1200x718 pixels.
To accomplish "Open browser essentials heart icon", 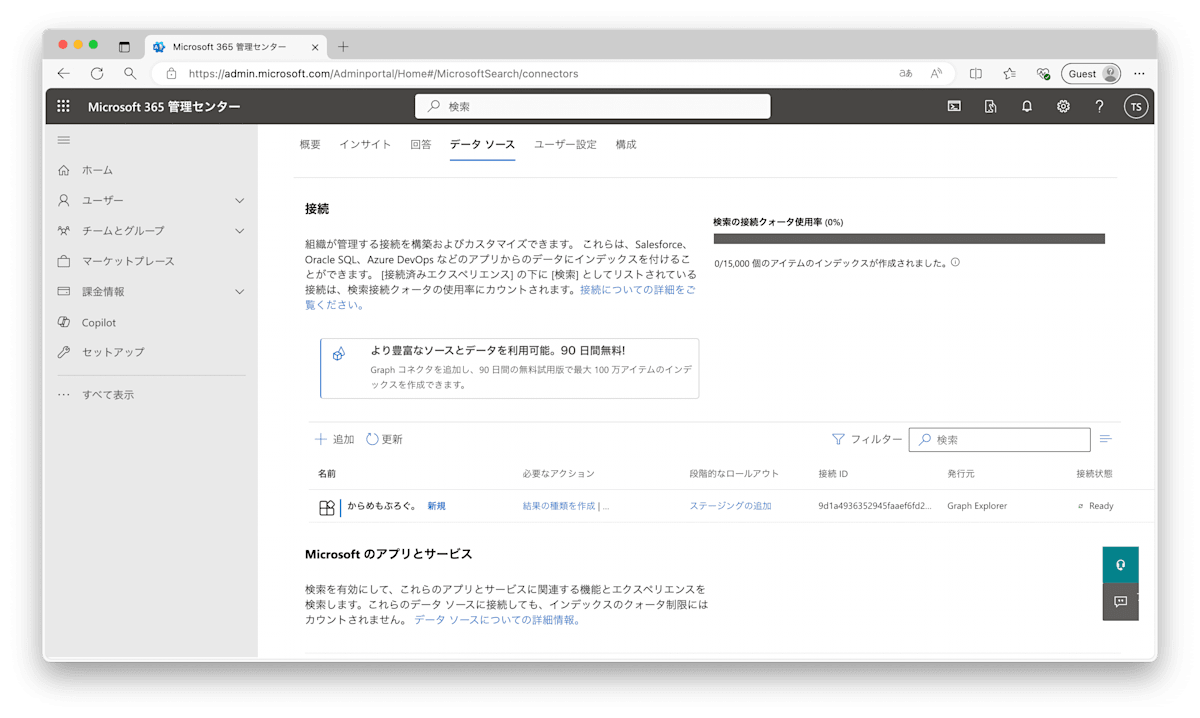I will 1043,73.
